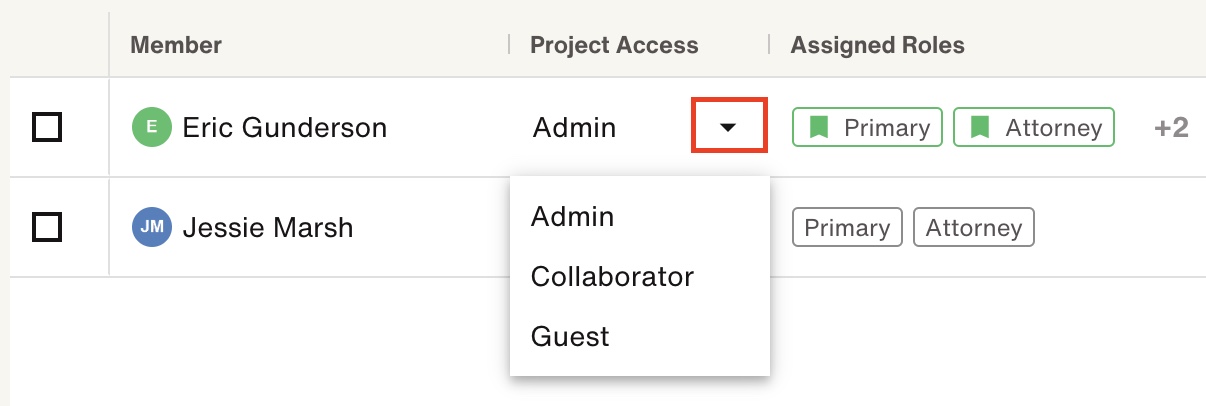Click the Admin value in Eric's row
This screenshot has width=1206, height=406.
pyautogui.click(x=575, y=128)
